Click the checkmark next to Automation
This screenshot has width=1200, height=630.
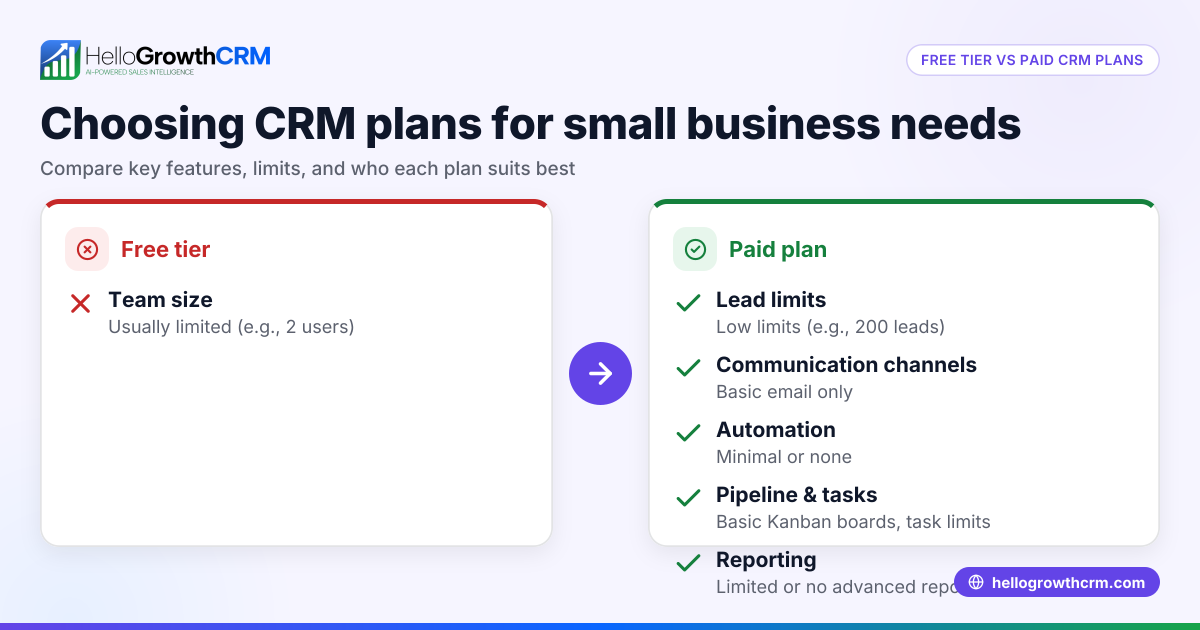[x=688, y=433]
